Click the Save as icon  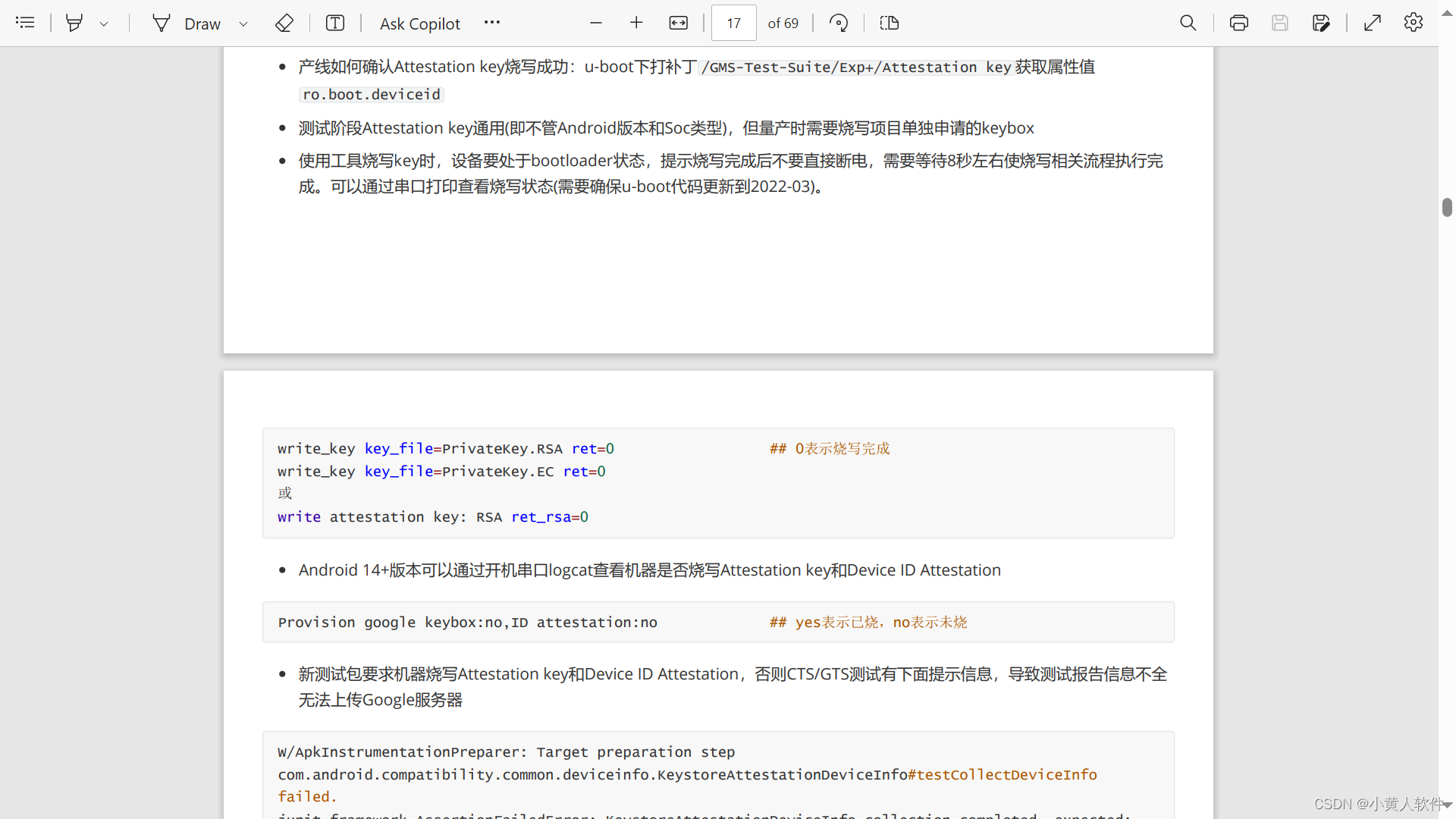pos(1321,23)
